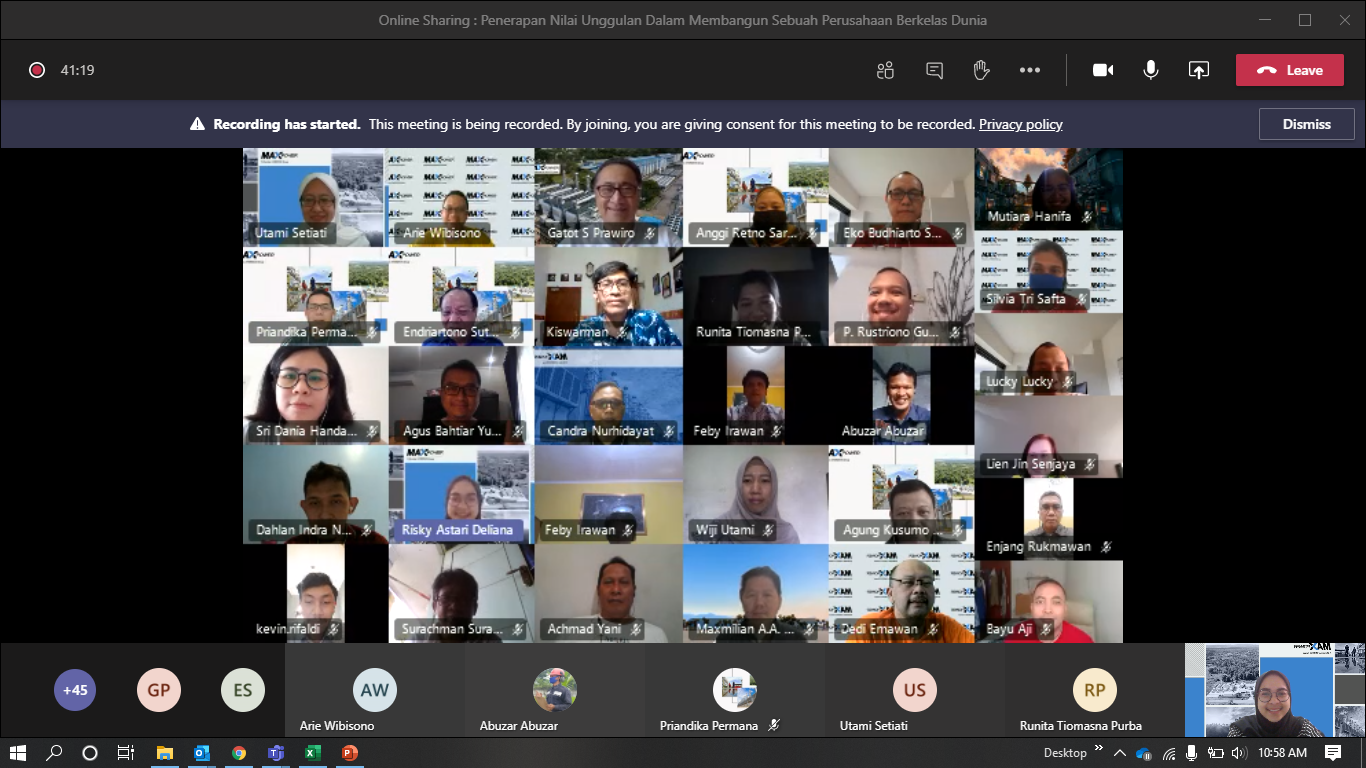Select Dedi Emawan's video tile
Viewport: 1366px width, 768px height.
click(901, 593)
